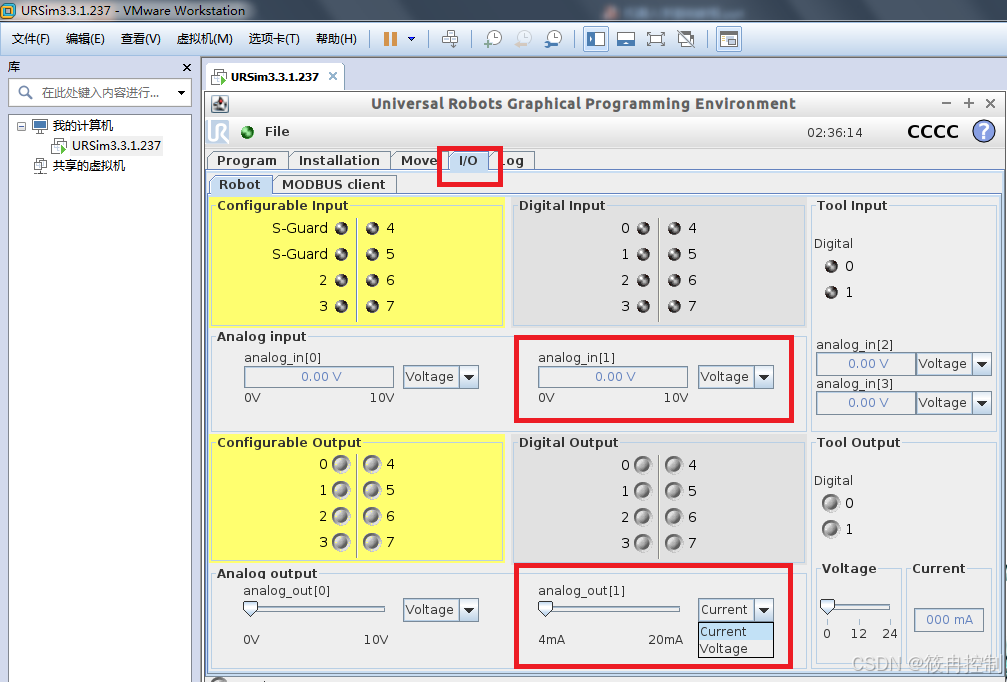
Task: Click the first S-Guard input indicator
Action: [342, 228]
